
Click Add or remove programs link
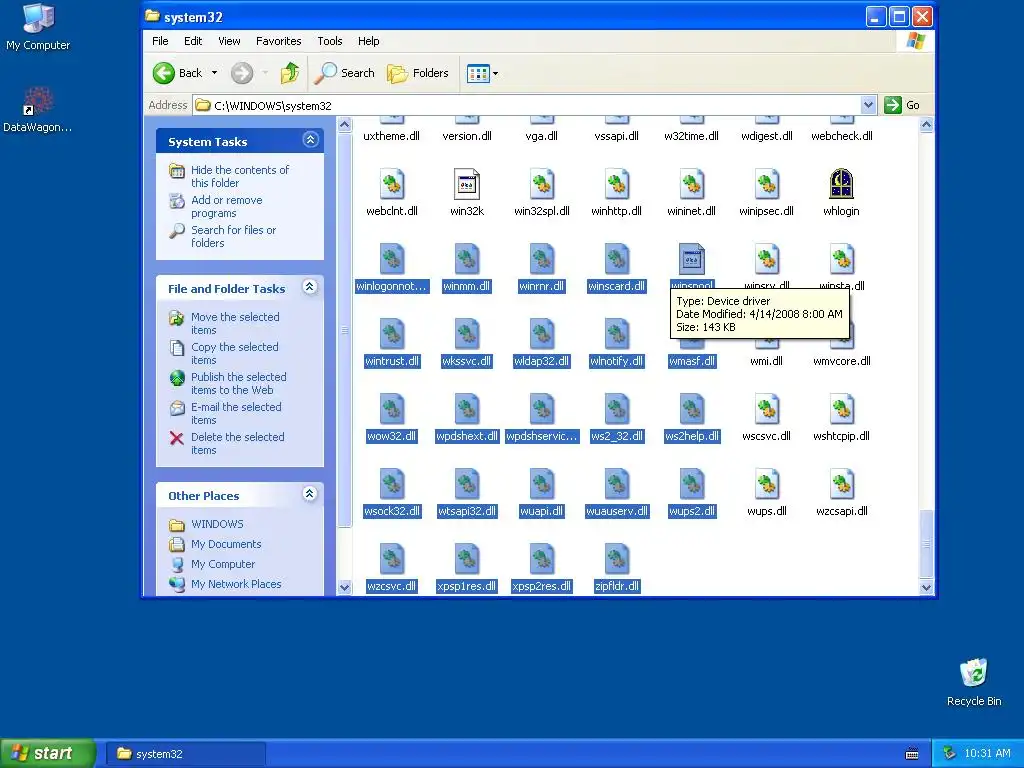coord(227,206)
